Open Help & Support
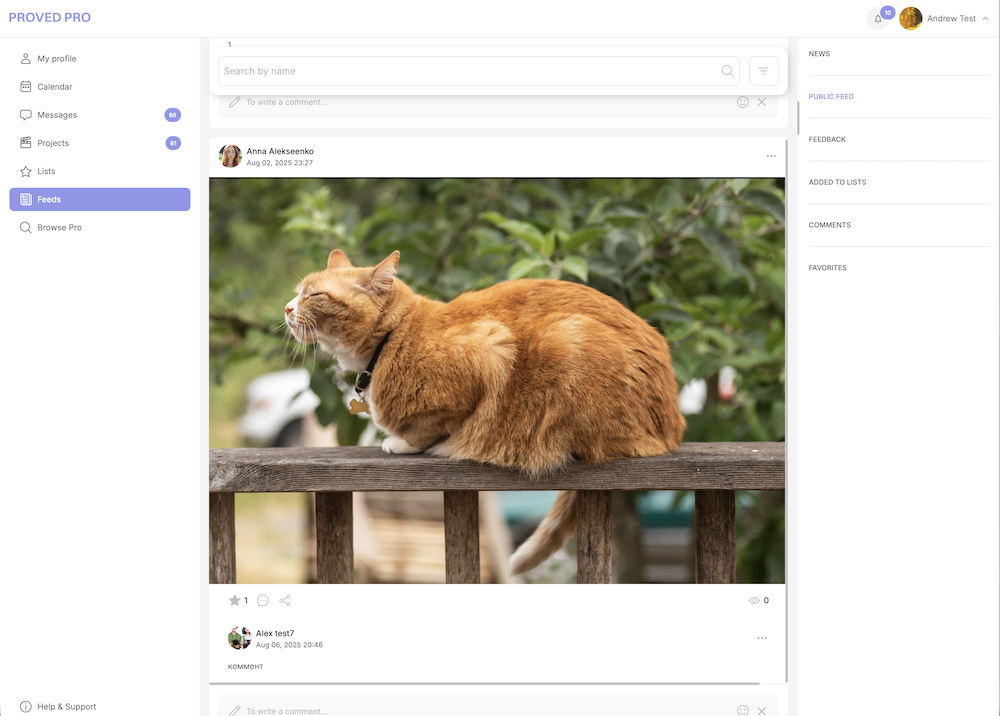Image resolution: width=1000 pixels, height=716 pixels. pyautogui.click(x=58, y=706)
